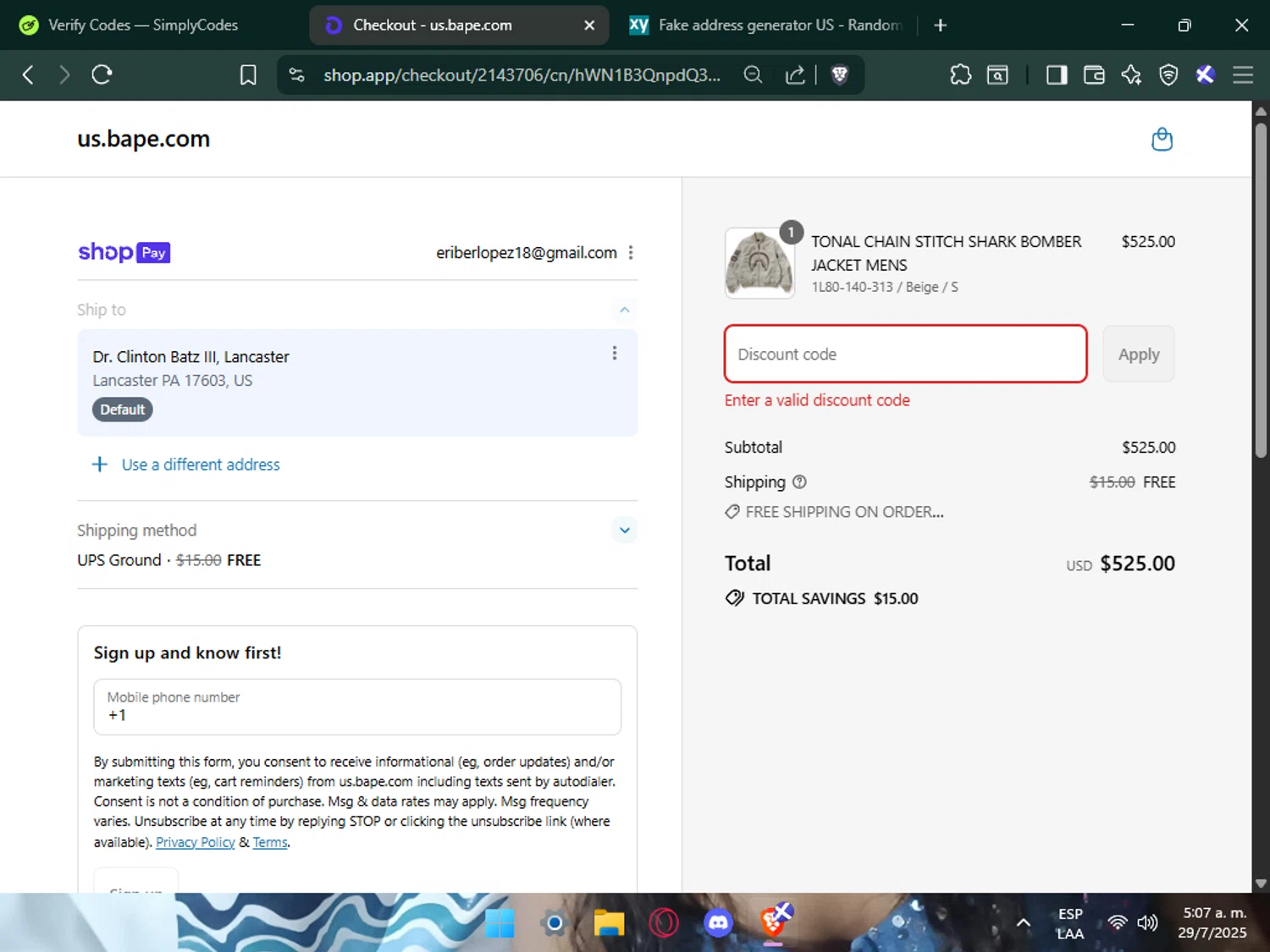1270x952 pixels.
Task: Click the eriberlopez18@gmail.com email
Action: 527,252
